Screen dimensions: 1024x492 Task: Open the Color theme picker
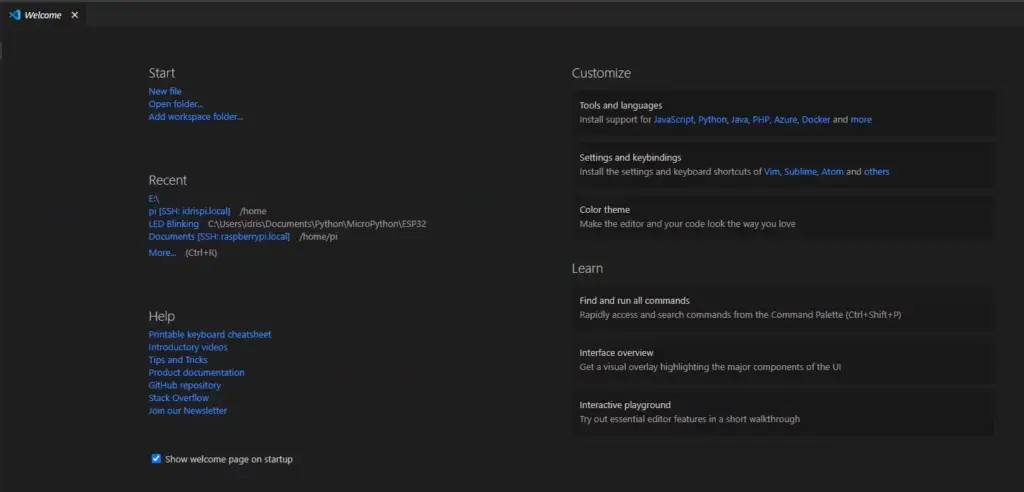784,217
